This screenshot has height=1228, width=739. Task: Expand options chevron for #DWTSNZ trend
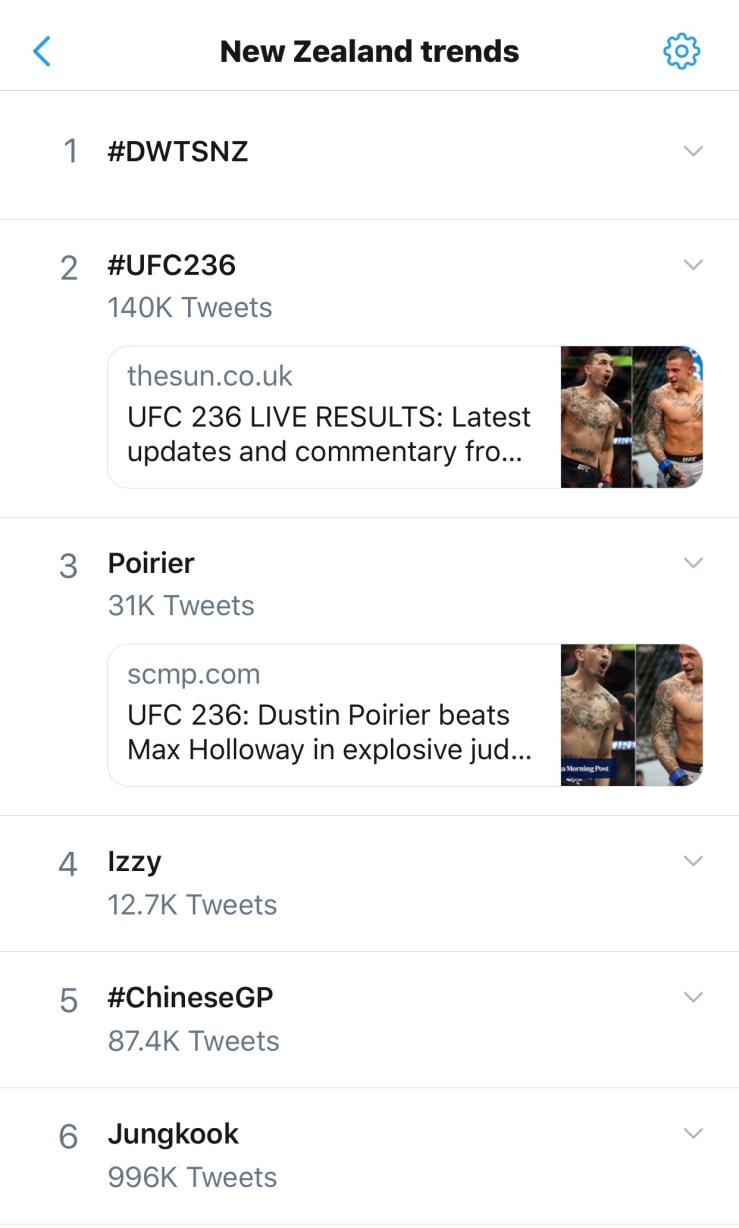point(692,151)
